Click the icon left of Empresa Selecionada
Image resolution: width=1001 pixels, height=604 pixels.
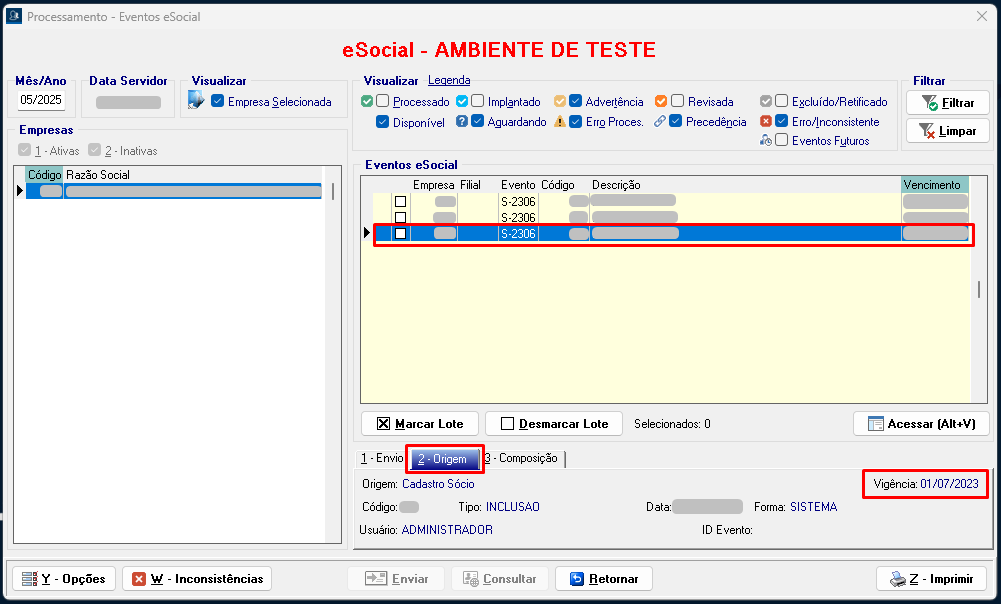point(196,100)
